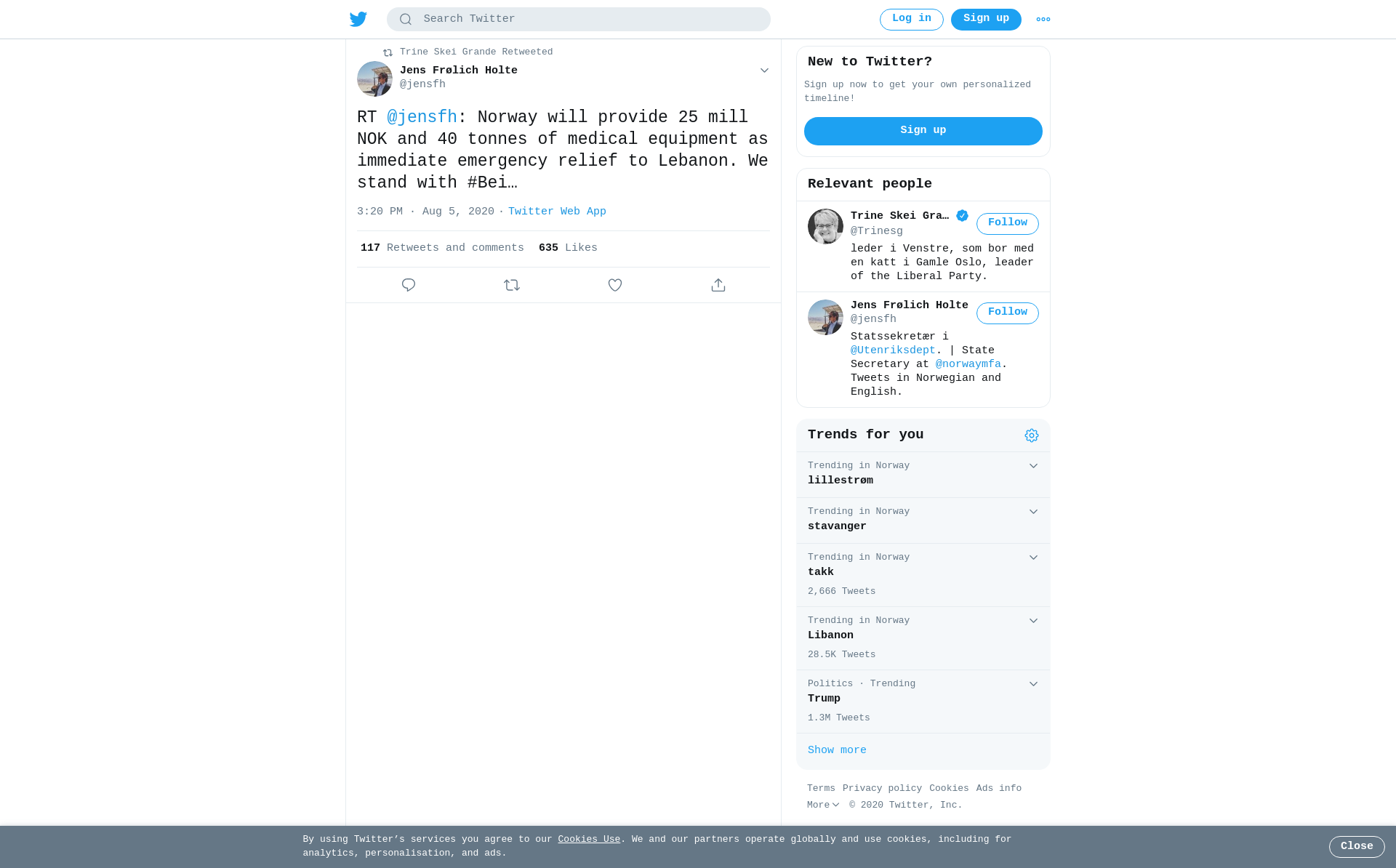This screenshot has width=1396, height=868.
Task: Click the Log in button
Action: [x=912, y=20]
